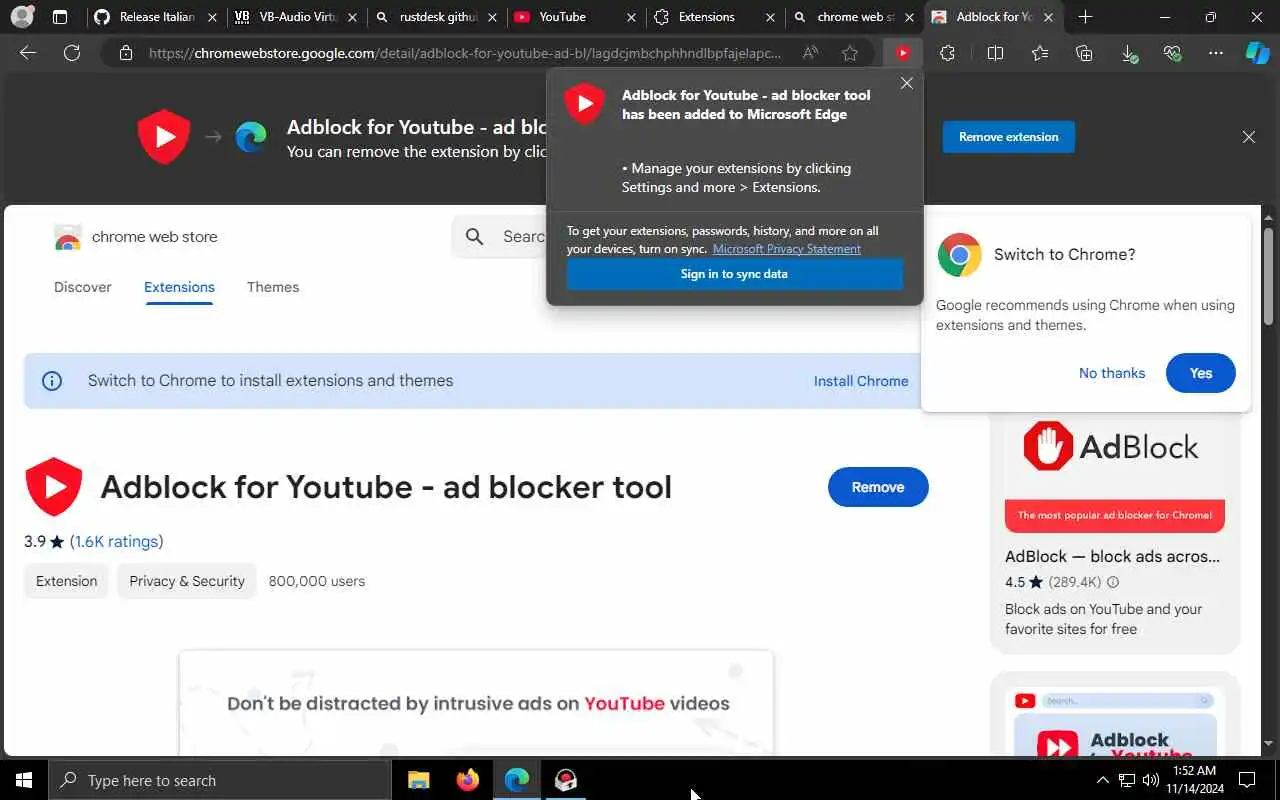Image resolution: width=1280 pixels, height=800 pixels.
Task: Click the blue Remove button
Action: [878, 487]
